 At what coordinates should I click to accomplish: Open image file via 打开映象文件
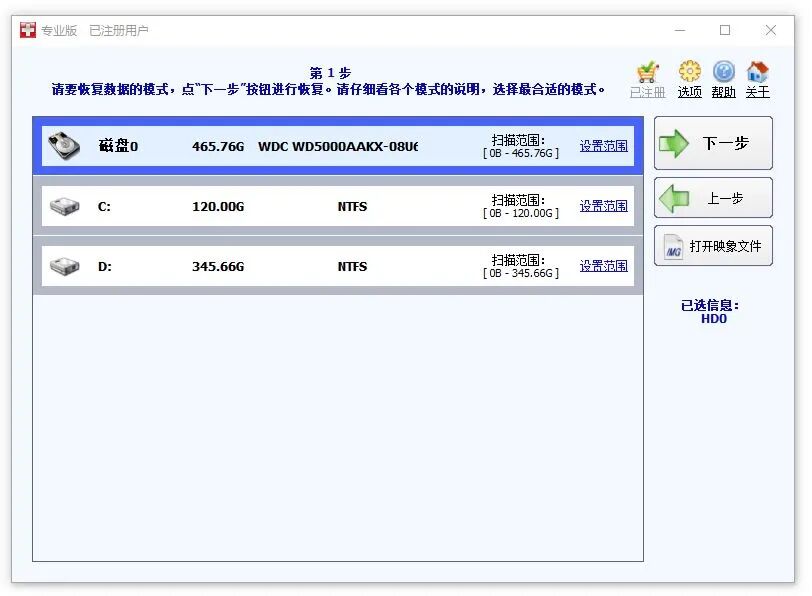tap(713, 246)
